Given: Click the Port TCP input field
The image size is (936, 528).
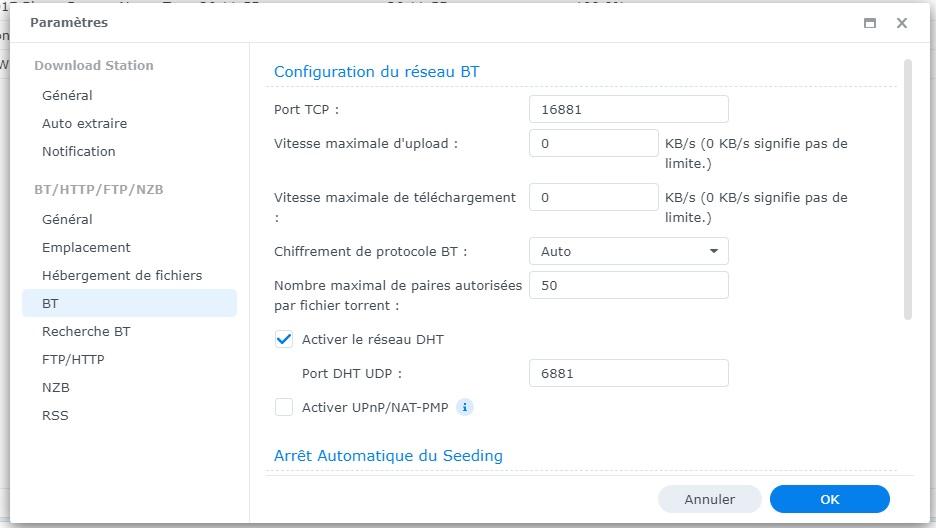Looking at the screenshot, I should pos(628,109).
